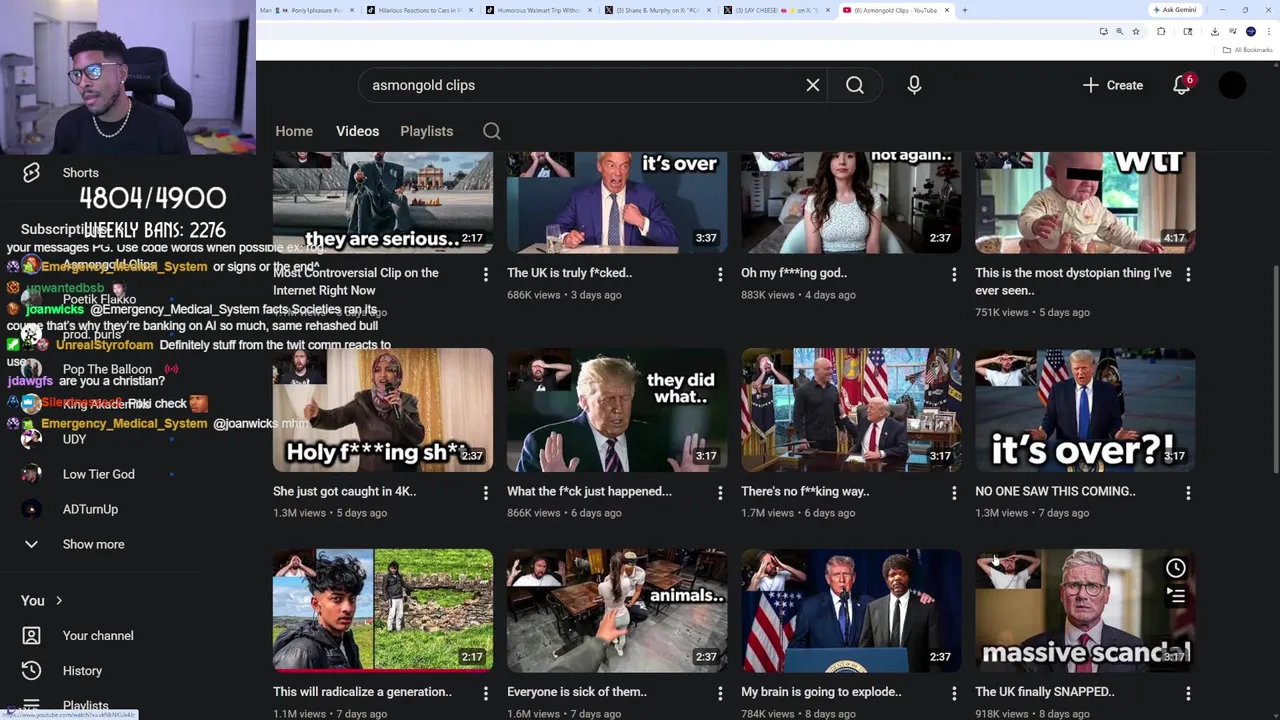Switch to 'Shane B. Murphy on X' browser tab
This screenshot has width=1280, height=720.
pos(657,10)
